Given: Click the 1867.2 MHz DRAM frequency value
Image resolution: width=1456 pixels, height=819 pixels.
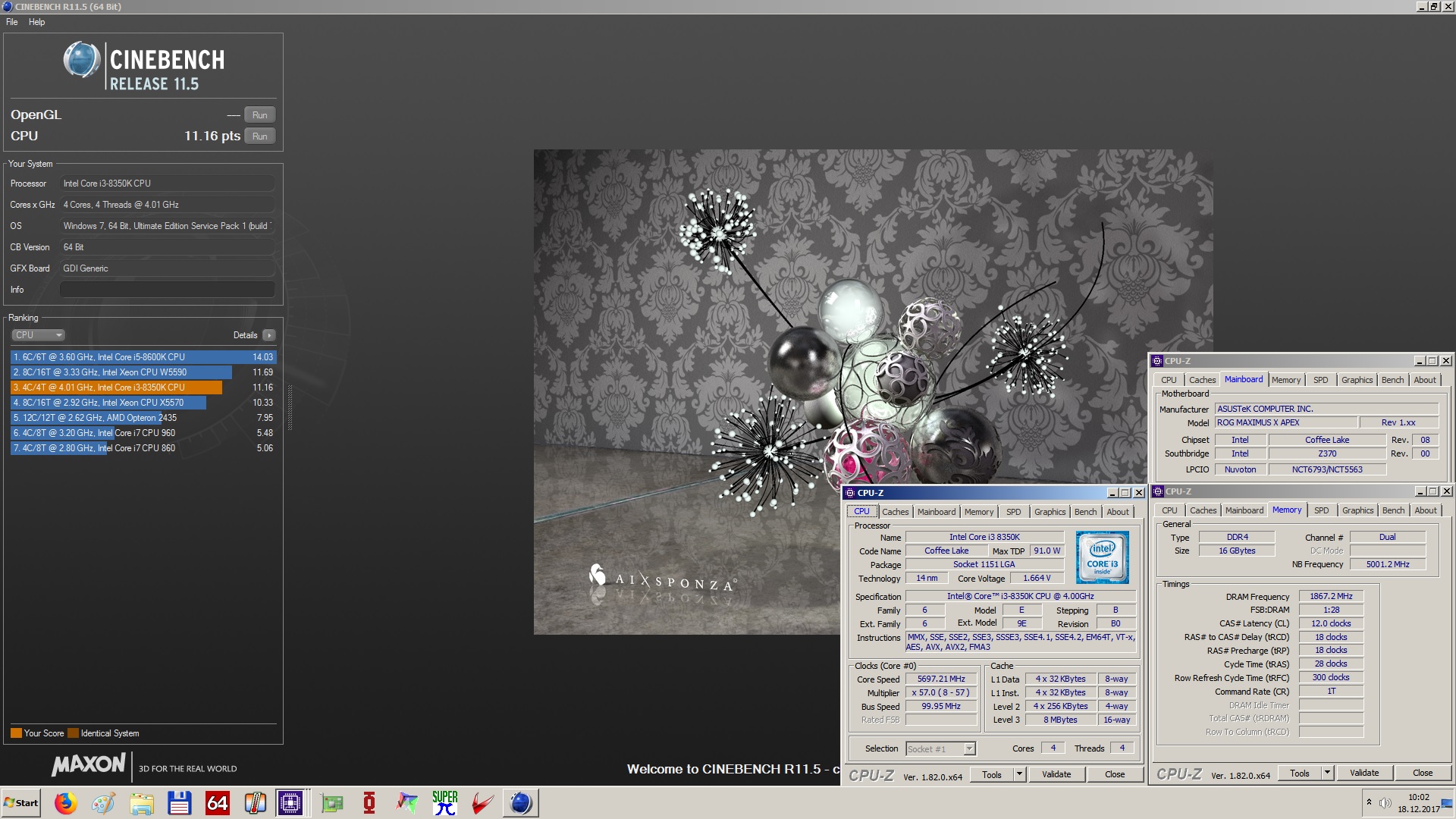Looking at the screenshot, I should (x=1331, y=597).
